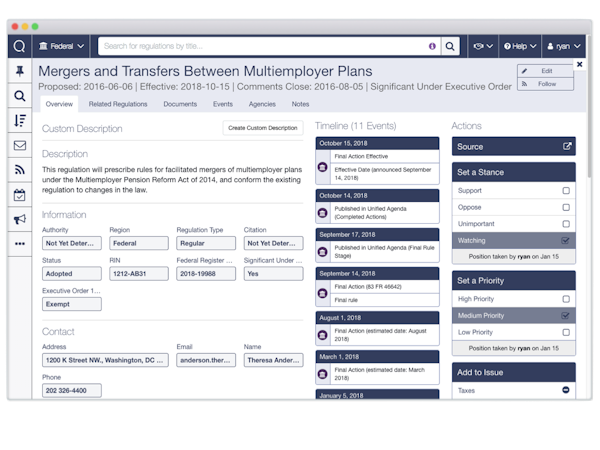Click the Address field 1200 K Street NW
Screen dimensions: 600x450
(105, 360)
